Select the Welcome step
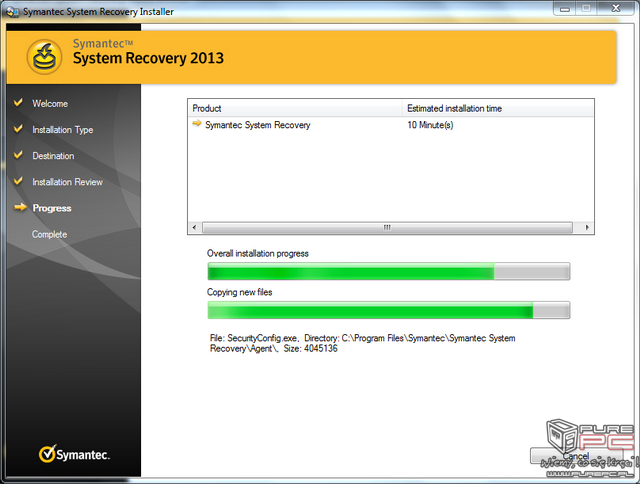 coord(50,104)
